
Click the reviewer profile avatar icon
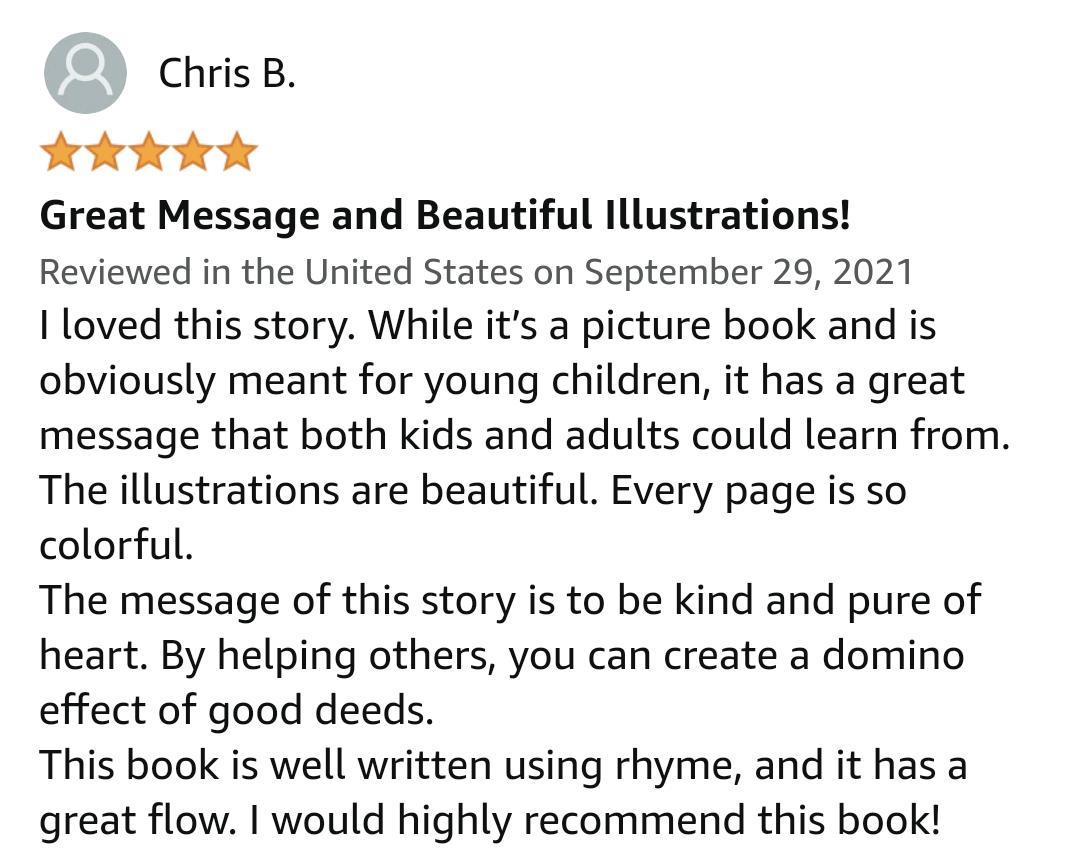pyautogui.click(x=86, y=73)
